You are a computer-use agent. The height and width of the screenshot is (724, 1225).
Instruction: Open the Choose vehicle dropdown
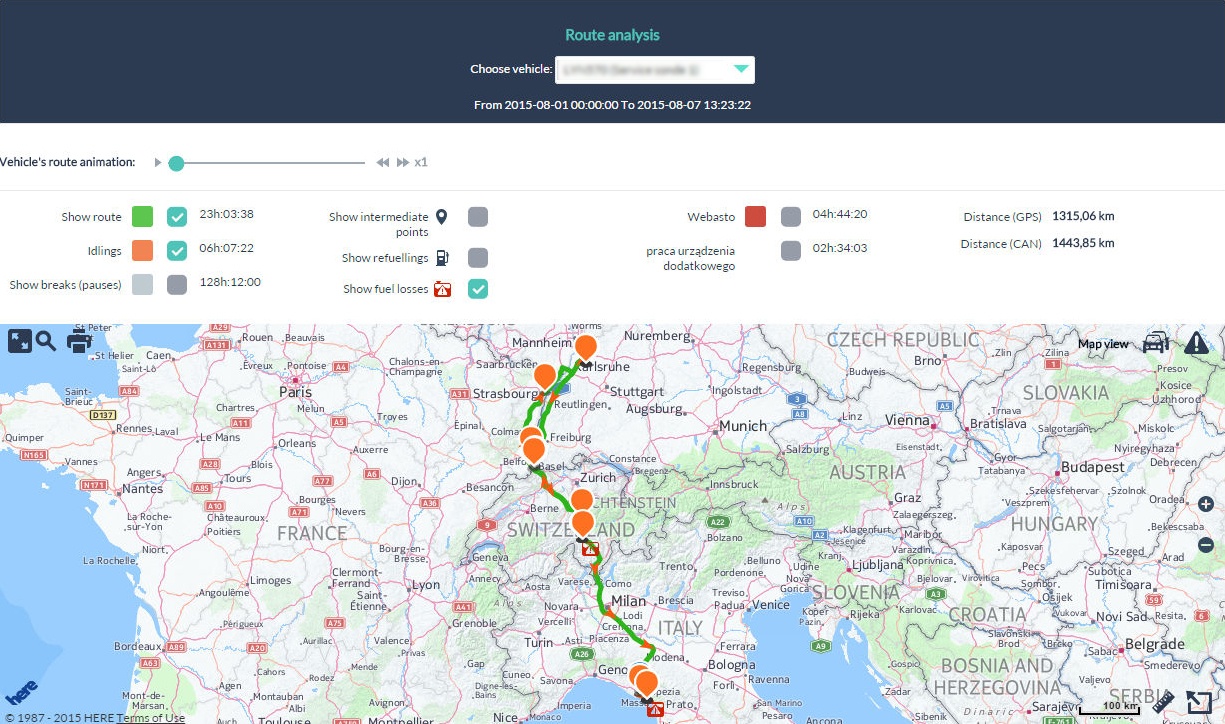(x=656, y=70)
